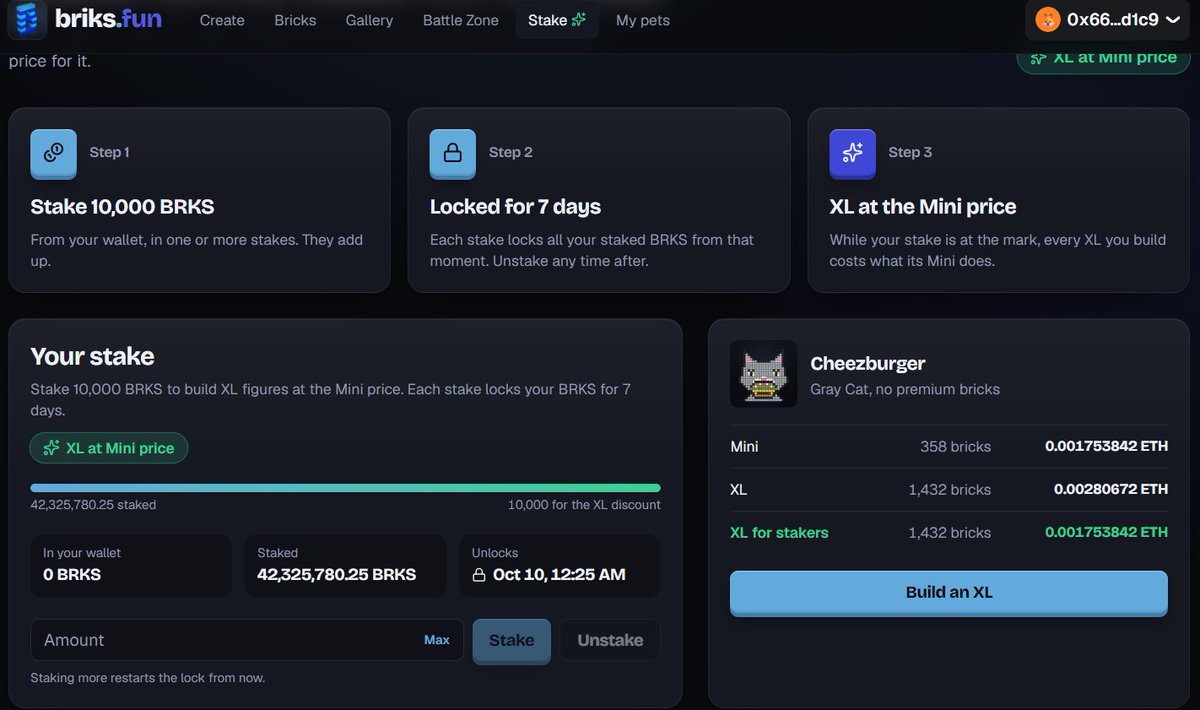The image size is (1200, 710).
Task: Click the 42,325,780.25 staked progress label
Action: 93,505
